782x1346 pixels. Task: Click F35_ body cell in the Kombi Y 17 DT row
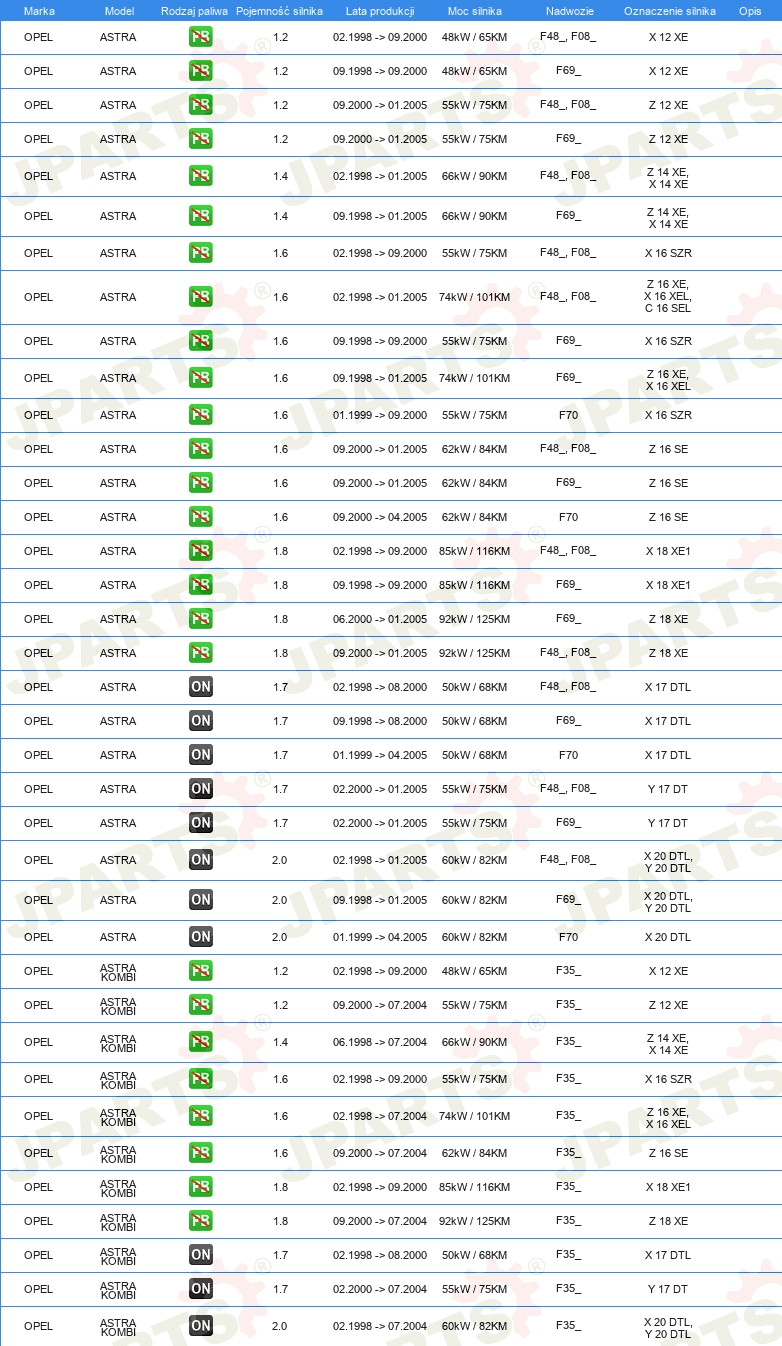coord(568,1289)
